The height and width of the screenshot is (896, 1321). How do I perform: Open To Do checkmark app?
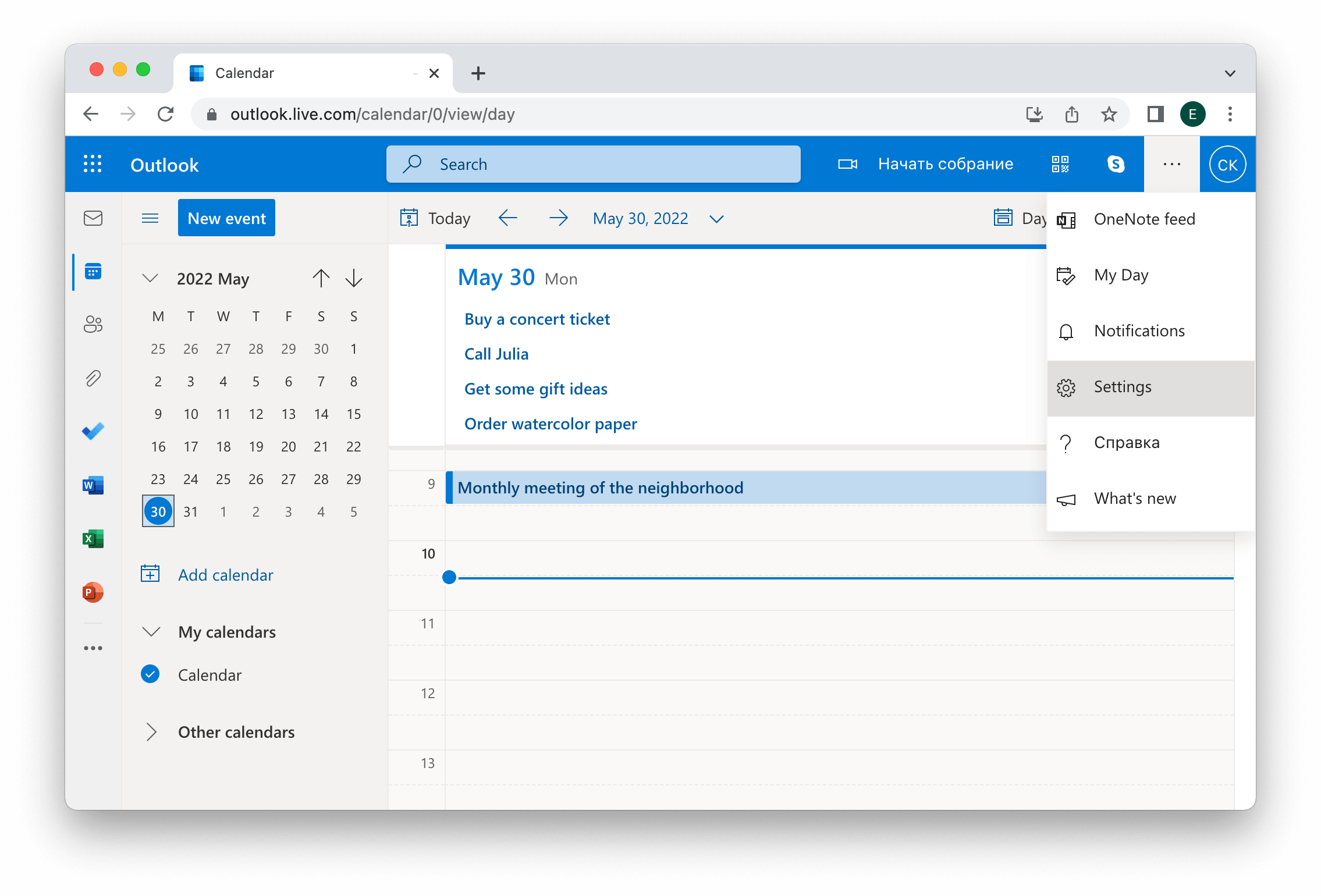coord(93,431)
